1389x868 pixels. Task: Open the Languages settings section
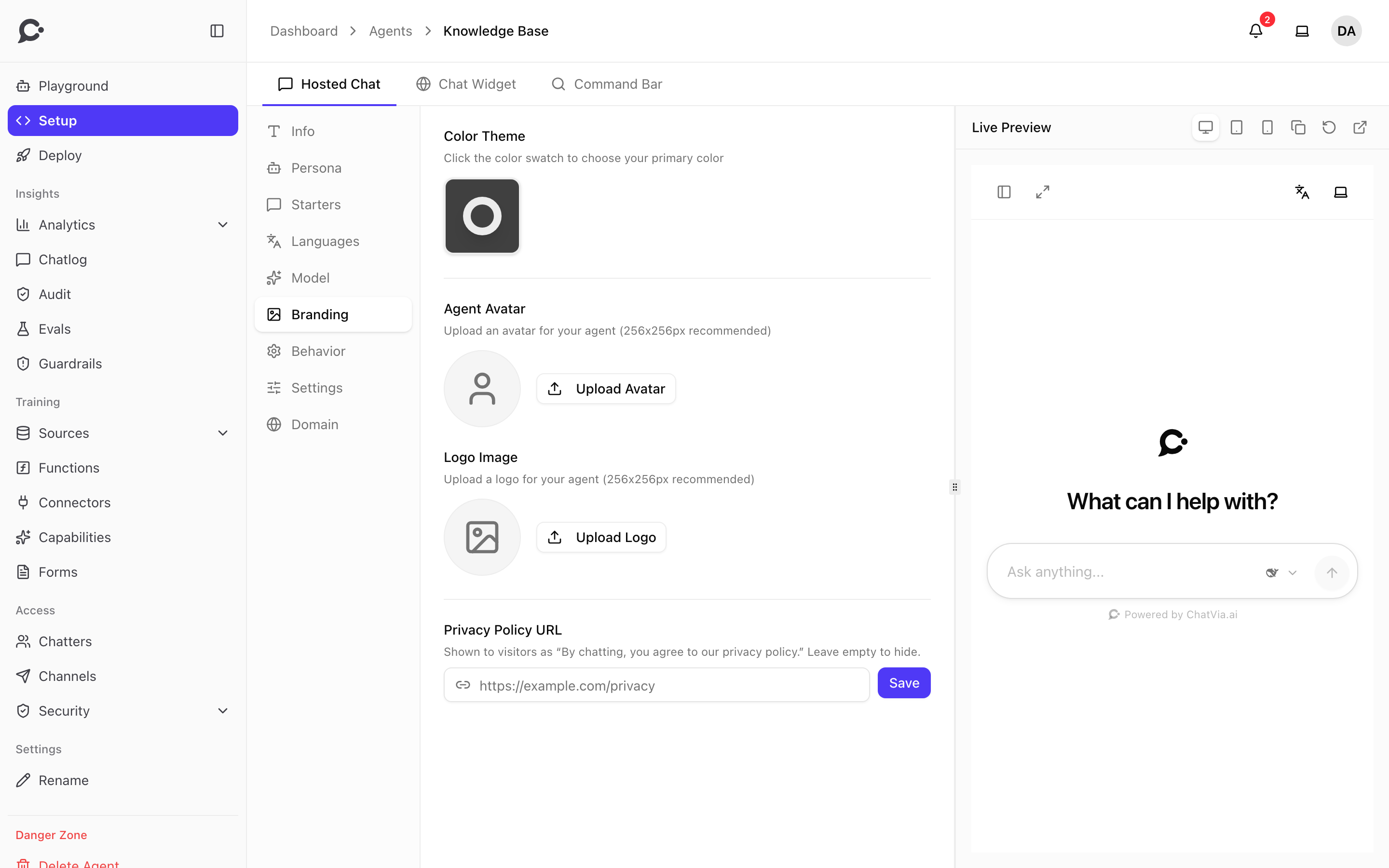[x=333, y=241]
